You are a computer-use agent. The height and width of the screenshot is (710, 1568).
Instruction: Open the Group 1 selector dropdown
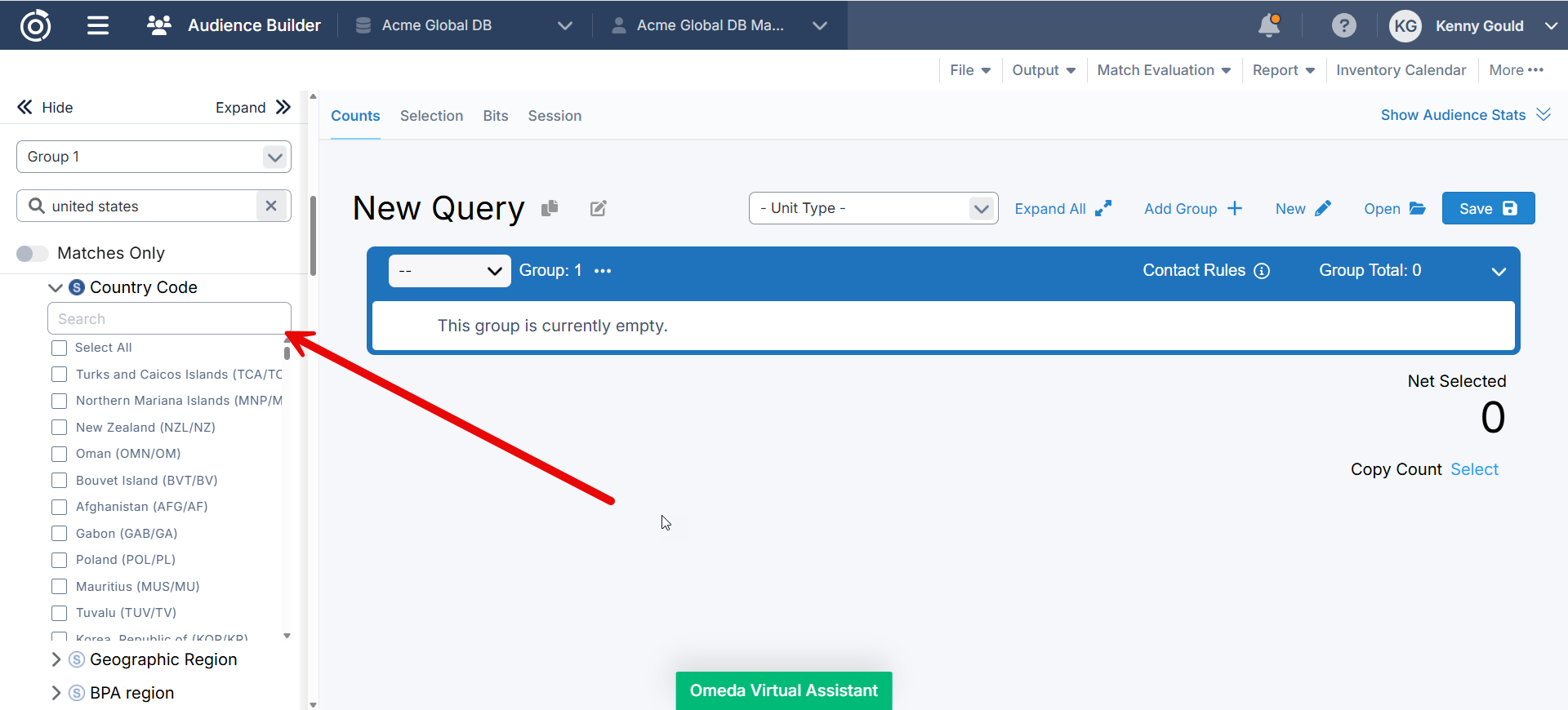click(x=154, y=157)
